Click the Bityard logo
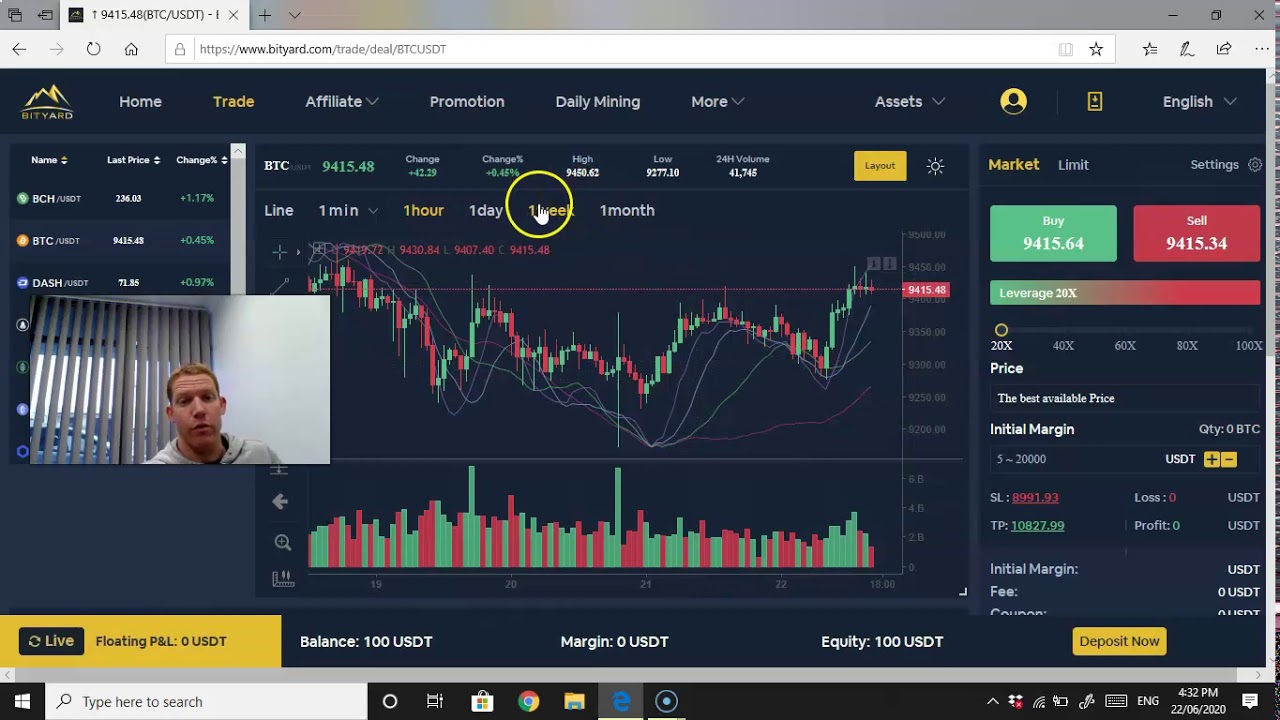The image size is (1280, 720). coord(47,102)
